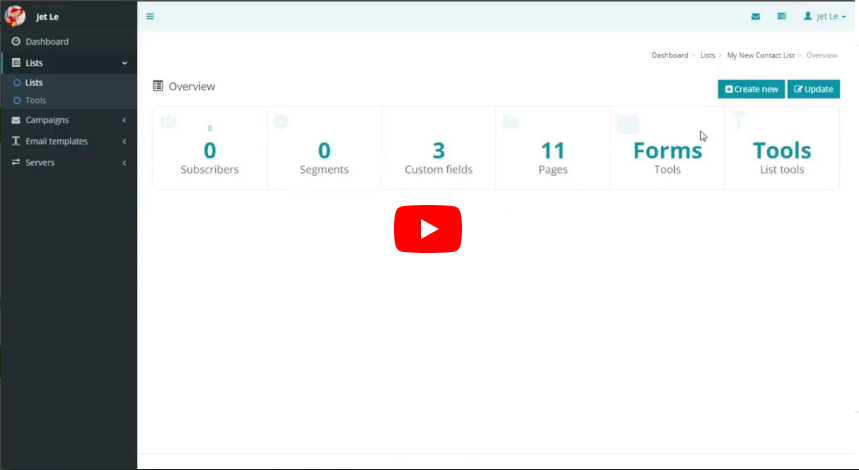Click the Overview heading list icon

point(158,86)
